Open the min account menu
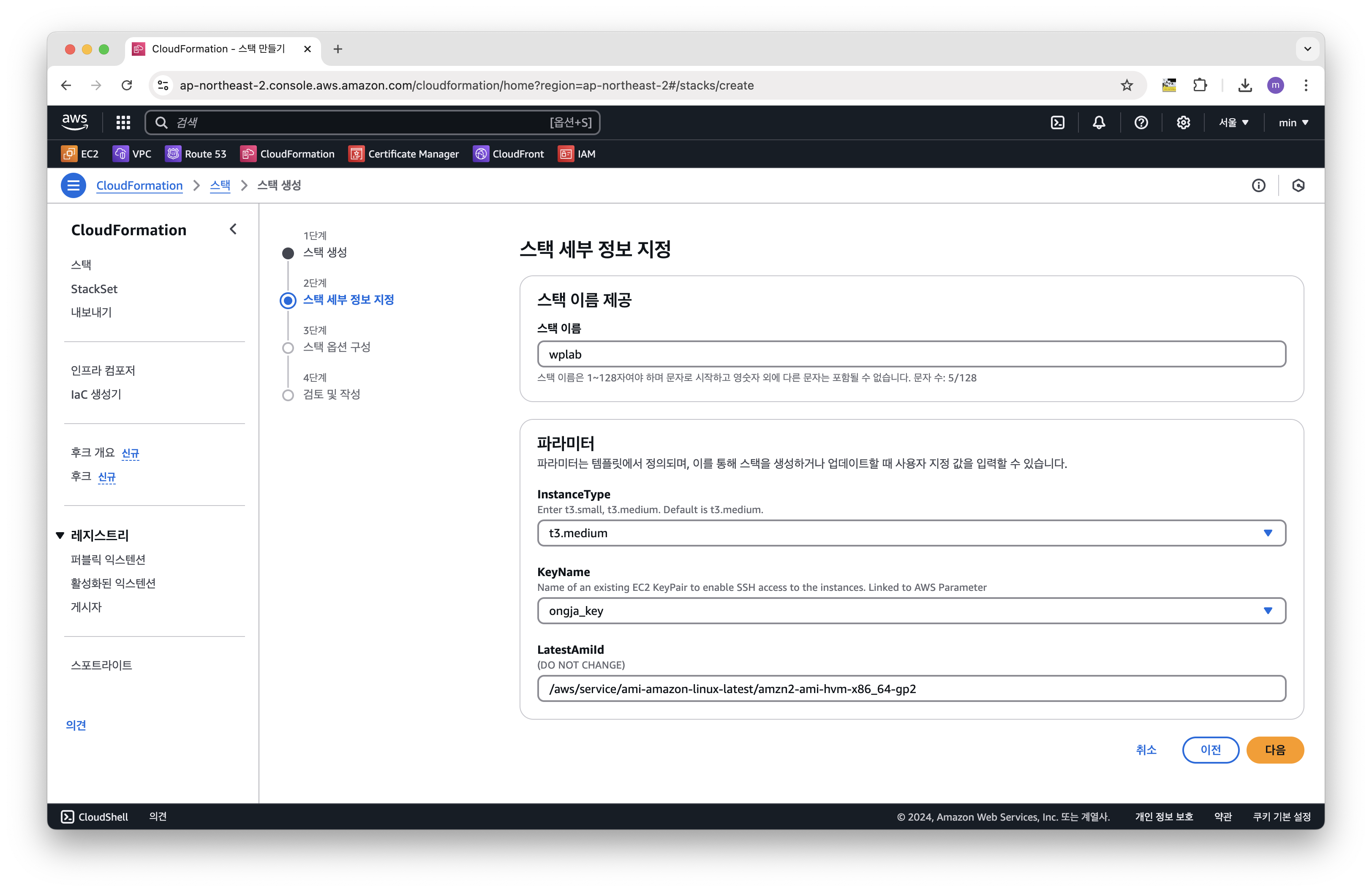This screenshot has width=1372, height=892. pyautogui.click(x=1293, y=122)
